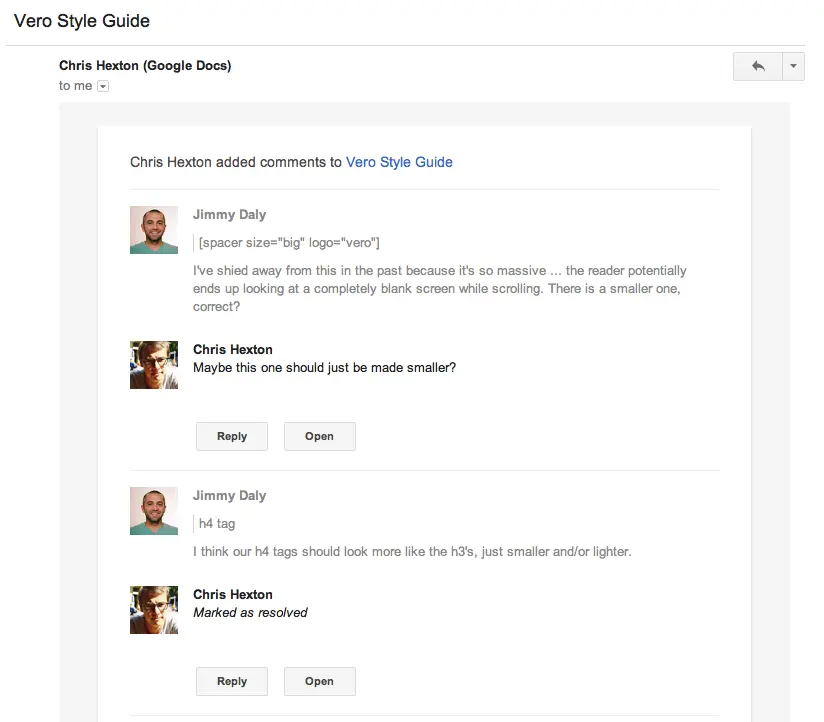The height and width of the screenshot is (722, 824).
Task: Click the Reply arrow icon
Action: pyautogui.click(x=757, y=66)
